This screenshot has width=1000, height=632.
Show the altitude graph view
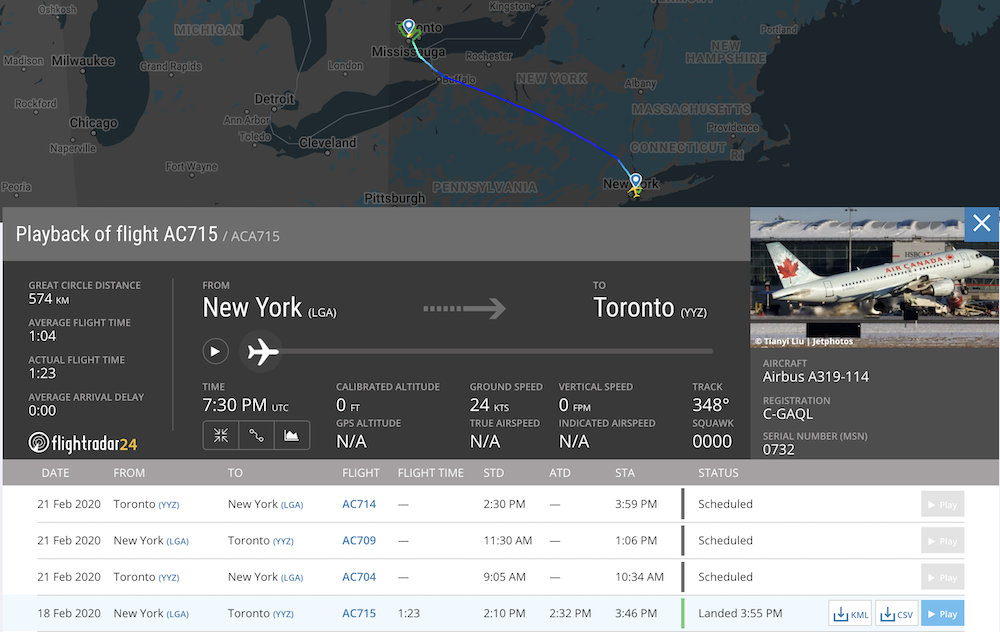[x=292, y=435]
